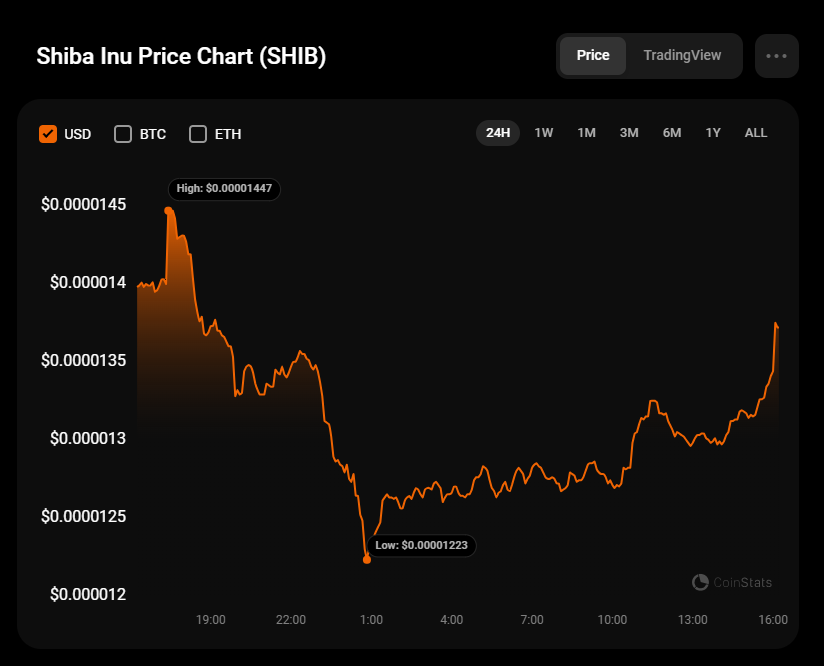Enable the ETH currency checkbox
824x666 pixels.
click(198, 134)
